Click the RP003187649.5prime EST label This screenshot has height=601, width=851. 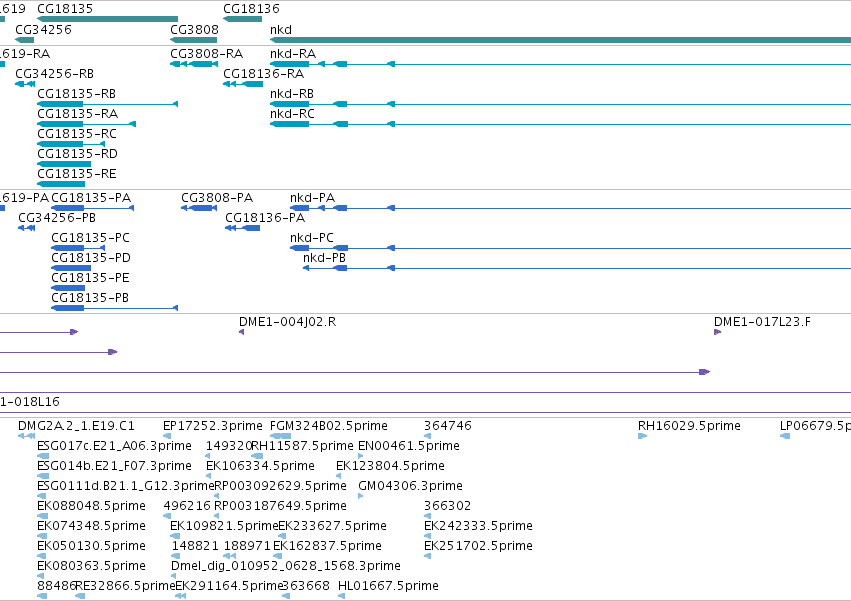[281, 506]
